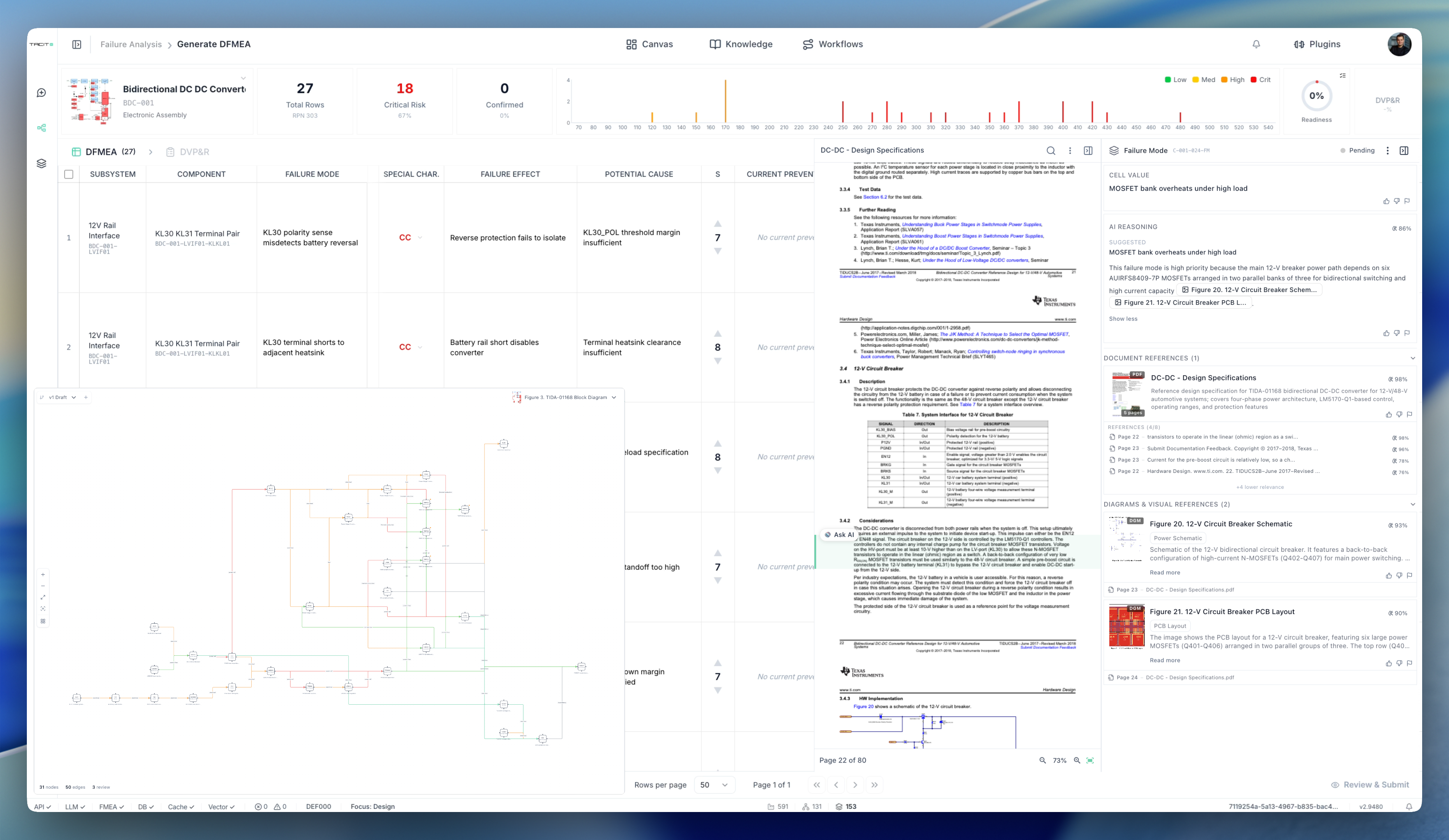Tick the select-all checkbox in table header
Image resolution: width=1449 pixels, height=840 pixels.
[68, 174]
